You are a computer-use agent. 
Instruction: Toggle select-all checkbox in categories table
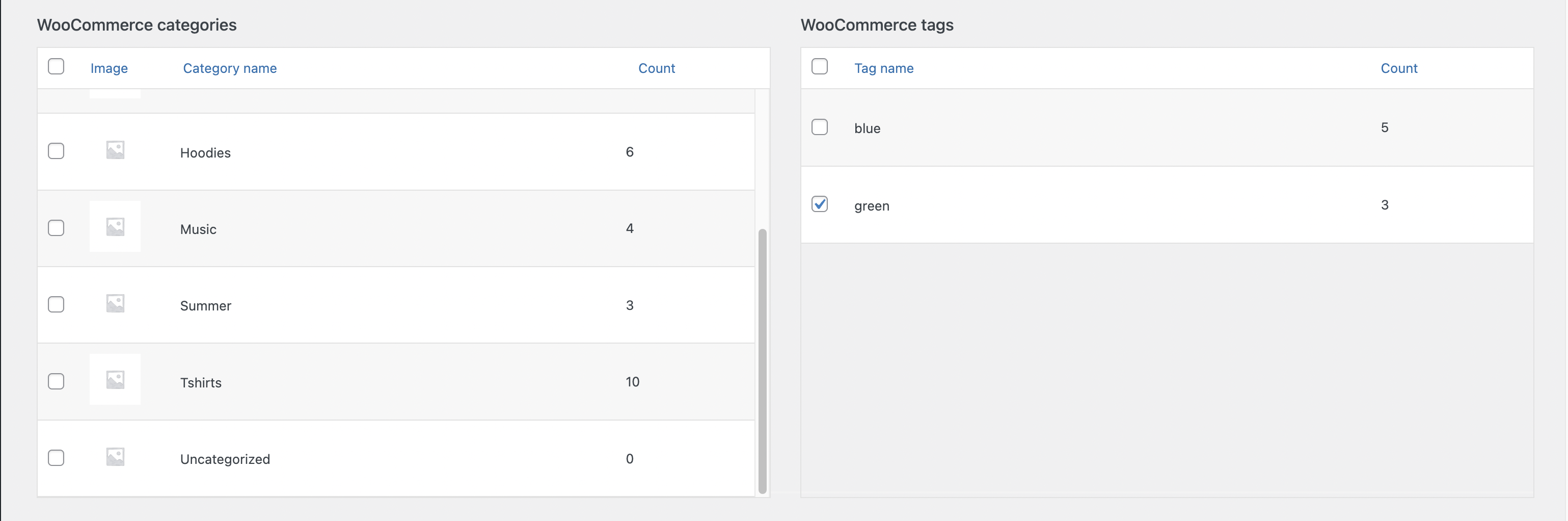[56, 66]
